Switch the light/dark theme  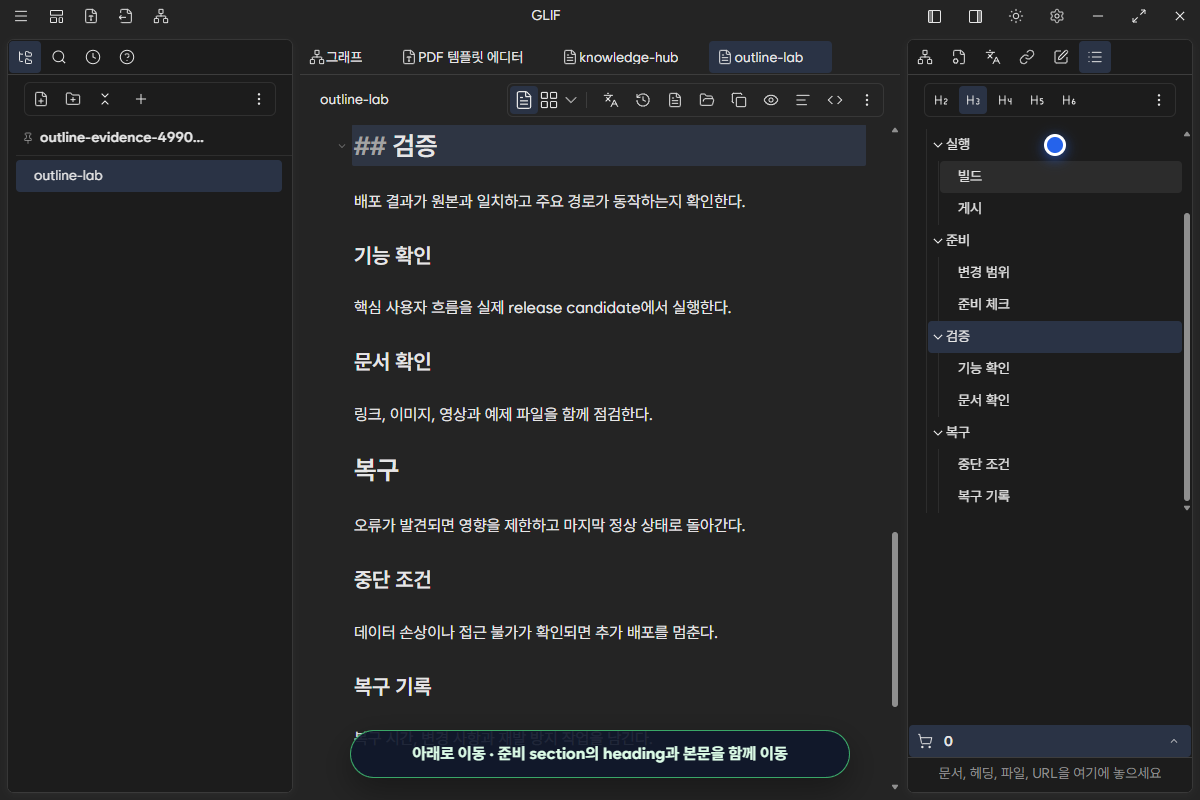tap(1016, 16)
